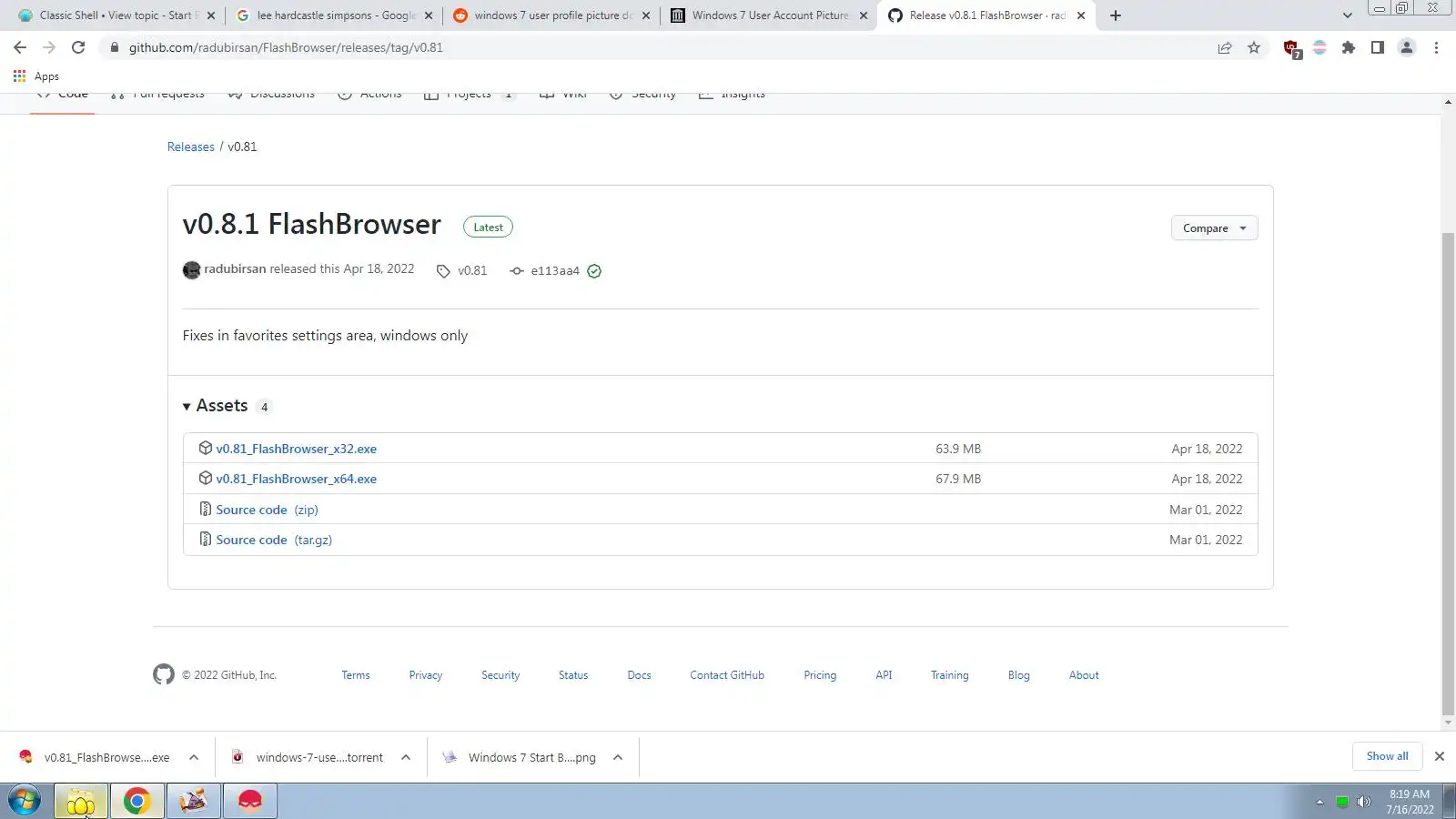
Task: Download v0.81_FlashBrowser_x64.exe asset
Action: click(297, 479)
